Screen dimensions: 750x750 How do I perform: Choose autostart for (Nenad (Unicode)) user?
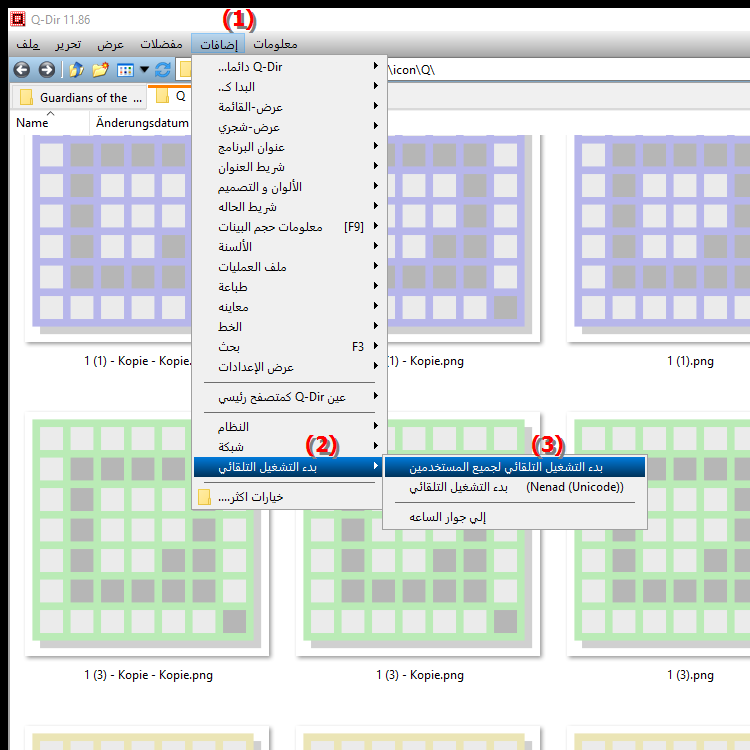coord(515,487)
